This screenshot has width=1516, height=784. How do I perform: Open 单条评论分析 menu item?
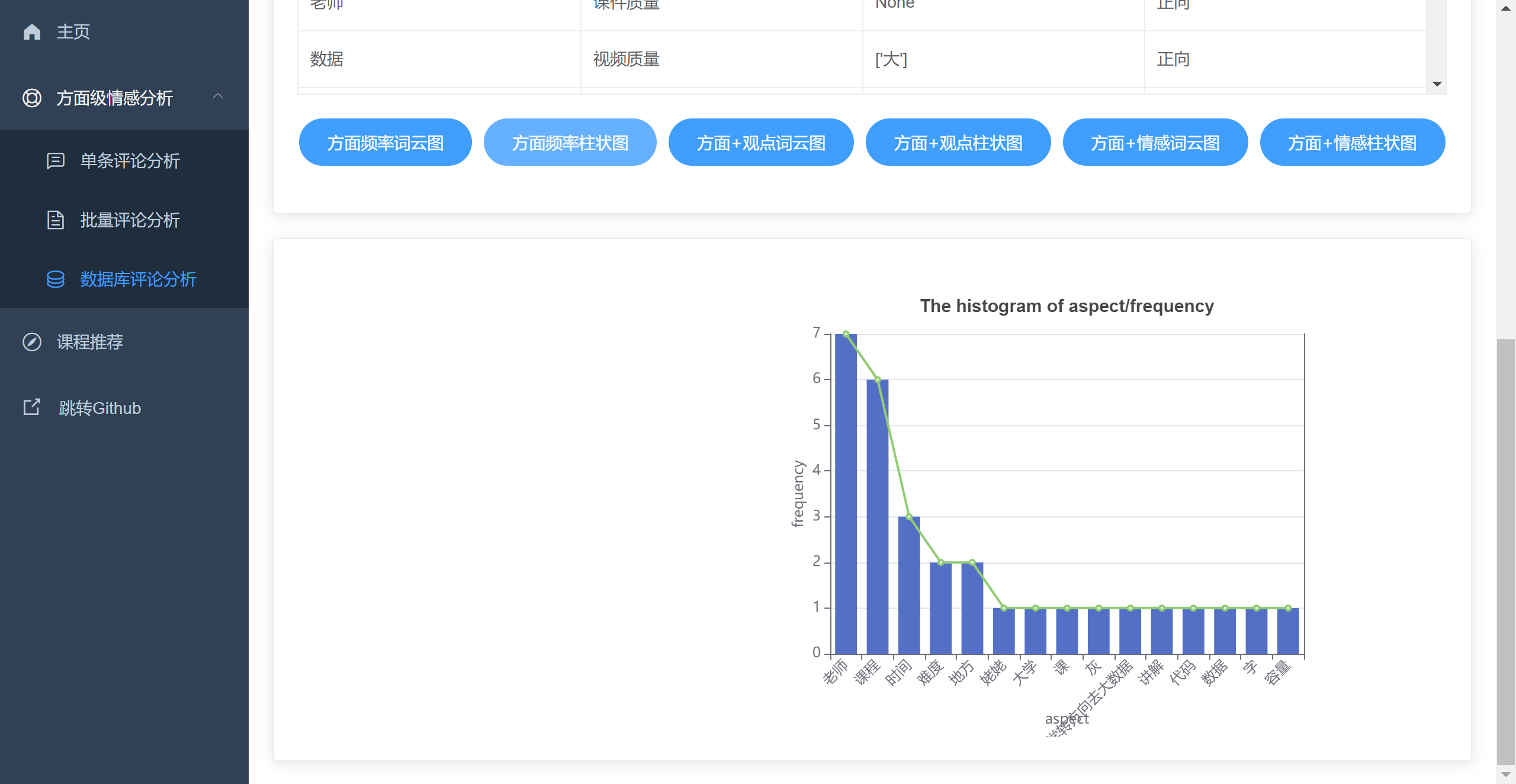pyautogui.click(x=130, y=160)
